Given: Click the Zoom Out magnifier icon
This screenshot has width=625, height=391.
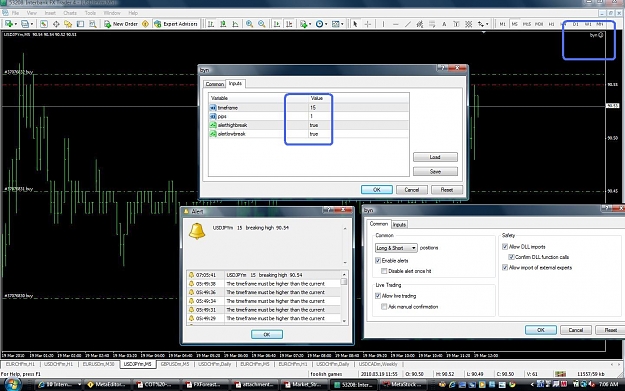Looking at the screenshot, I should (x=262, y=24).
